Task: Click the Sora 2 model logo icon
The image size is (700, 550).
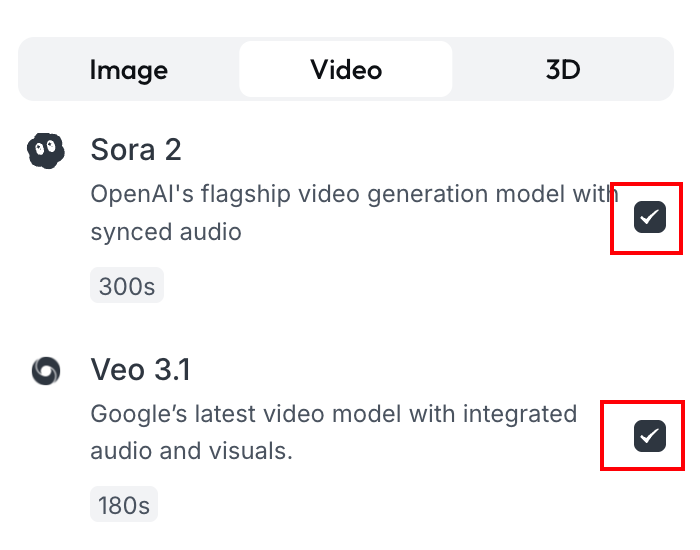Action: tap(45, 151)
